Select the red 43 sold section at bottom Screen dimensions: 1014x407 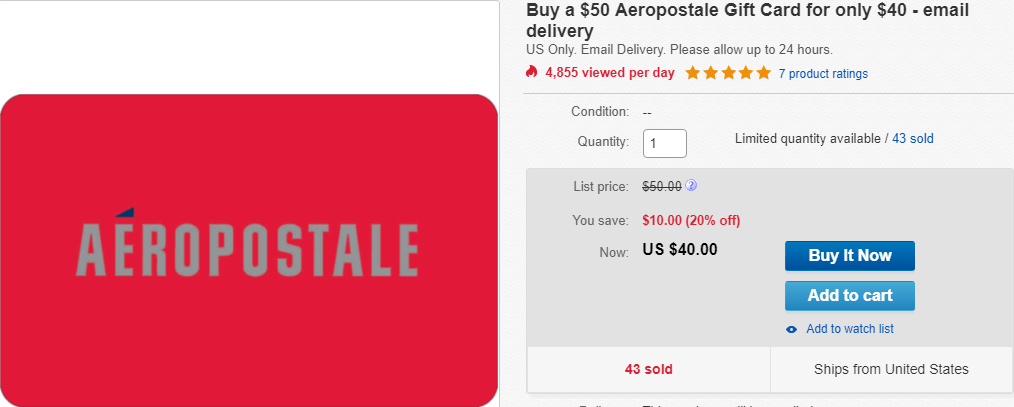pos(649,369)
